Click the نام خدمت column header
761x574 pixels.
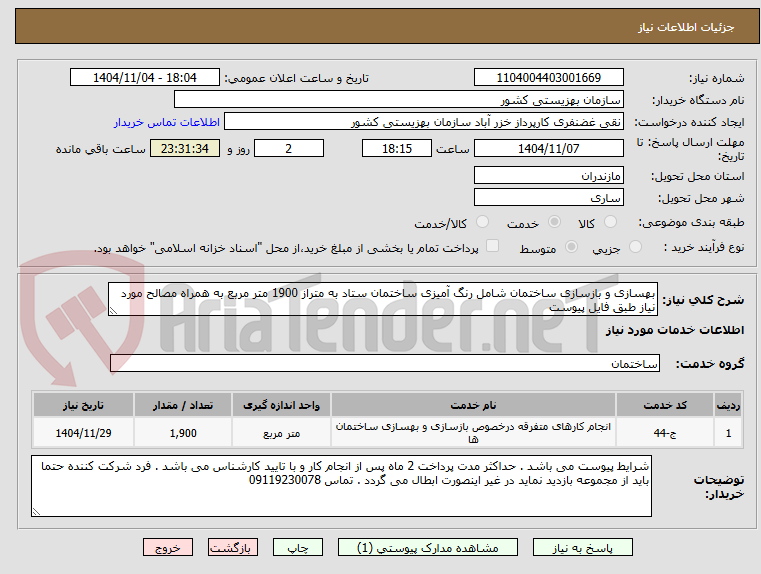pos(473,405)
